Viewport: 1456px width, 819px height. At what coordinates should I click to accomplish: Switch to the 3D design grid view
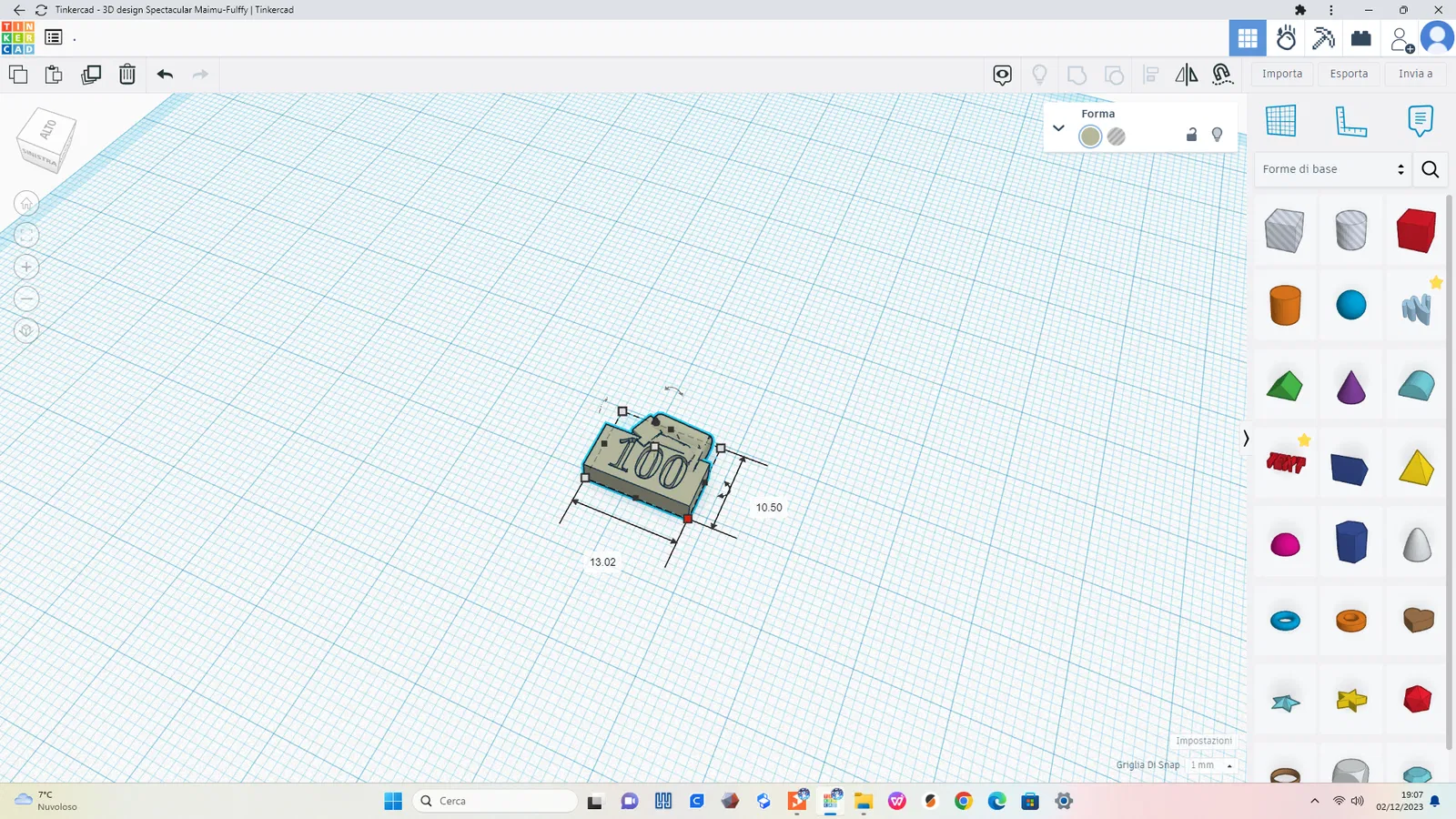pos(1248,38)
